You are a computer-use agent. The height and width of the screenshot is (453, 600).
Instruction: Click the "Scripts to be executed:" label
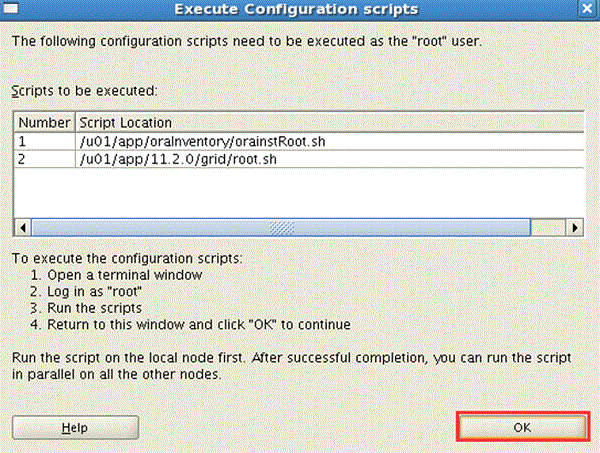point(84,91)
